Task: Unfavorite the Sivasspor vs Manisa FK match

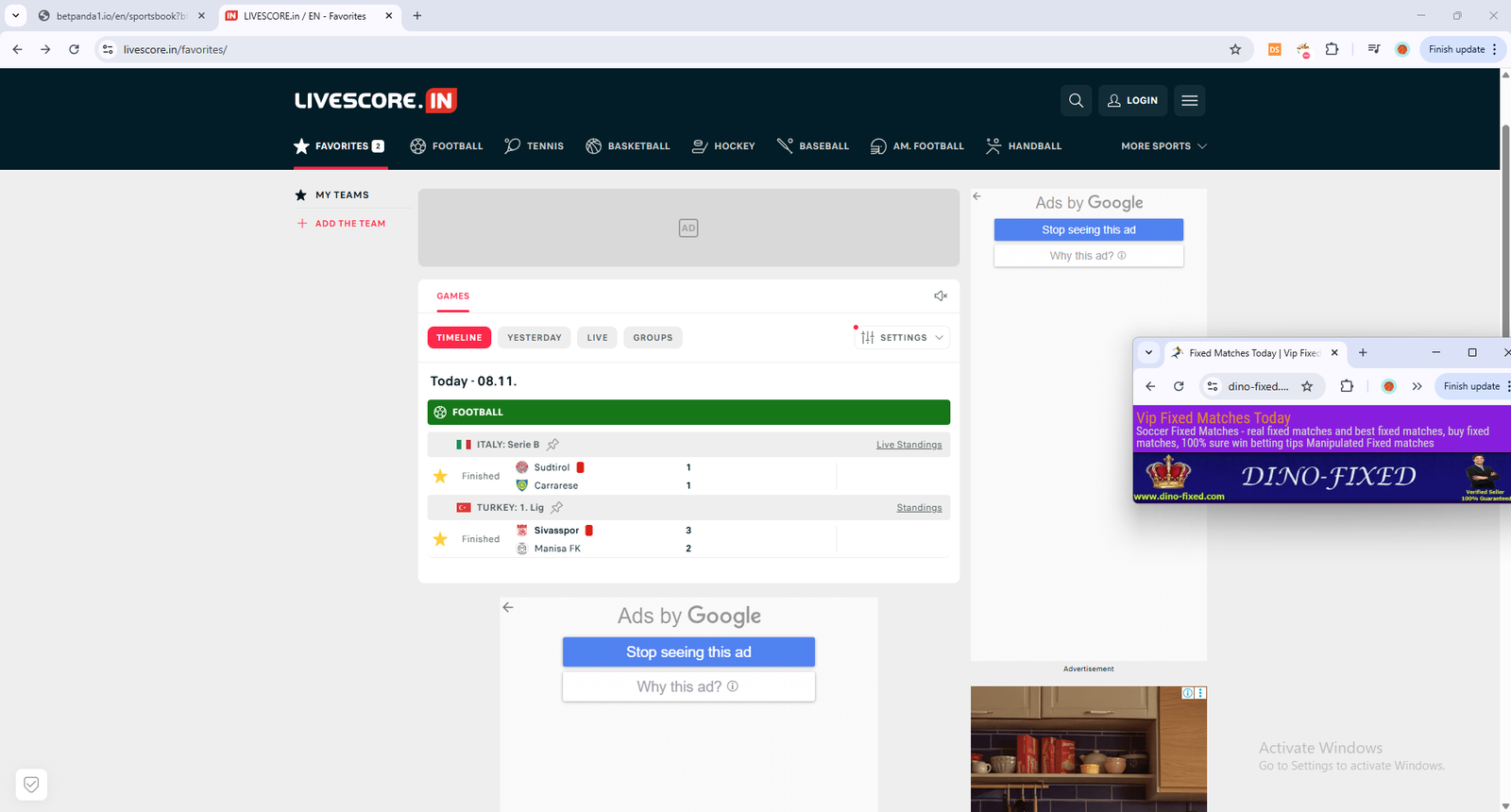Action: (440, 539)
